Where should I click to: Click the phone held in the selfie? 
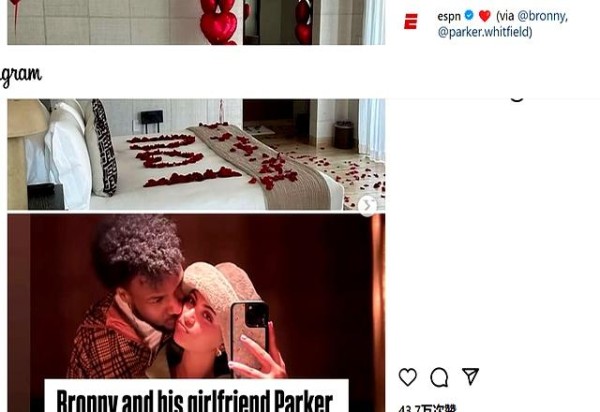tap(249, 332)
